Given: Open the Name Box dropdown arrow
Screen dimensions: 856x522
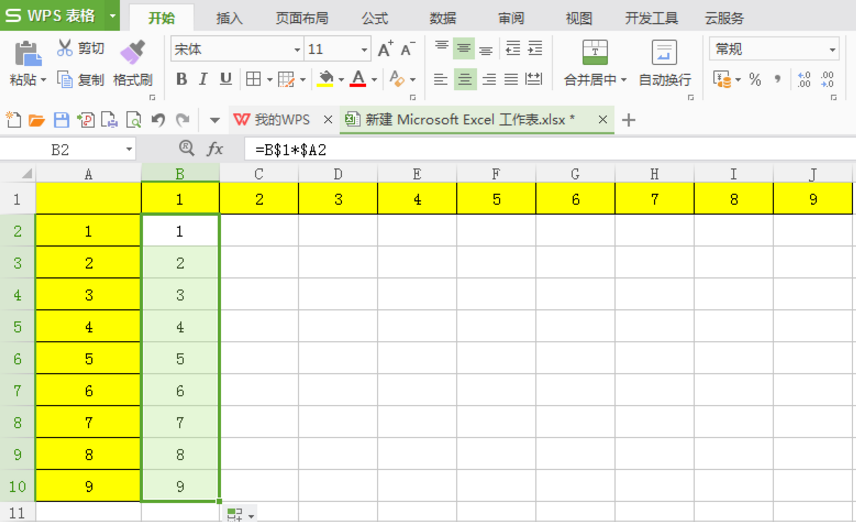Looking at the screenshot, I should tap(129, 149).
